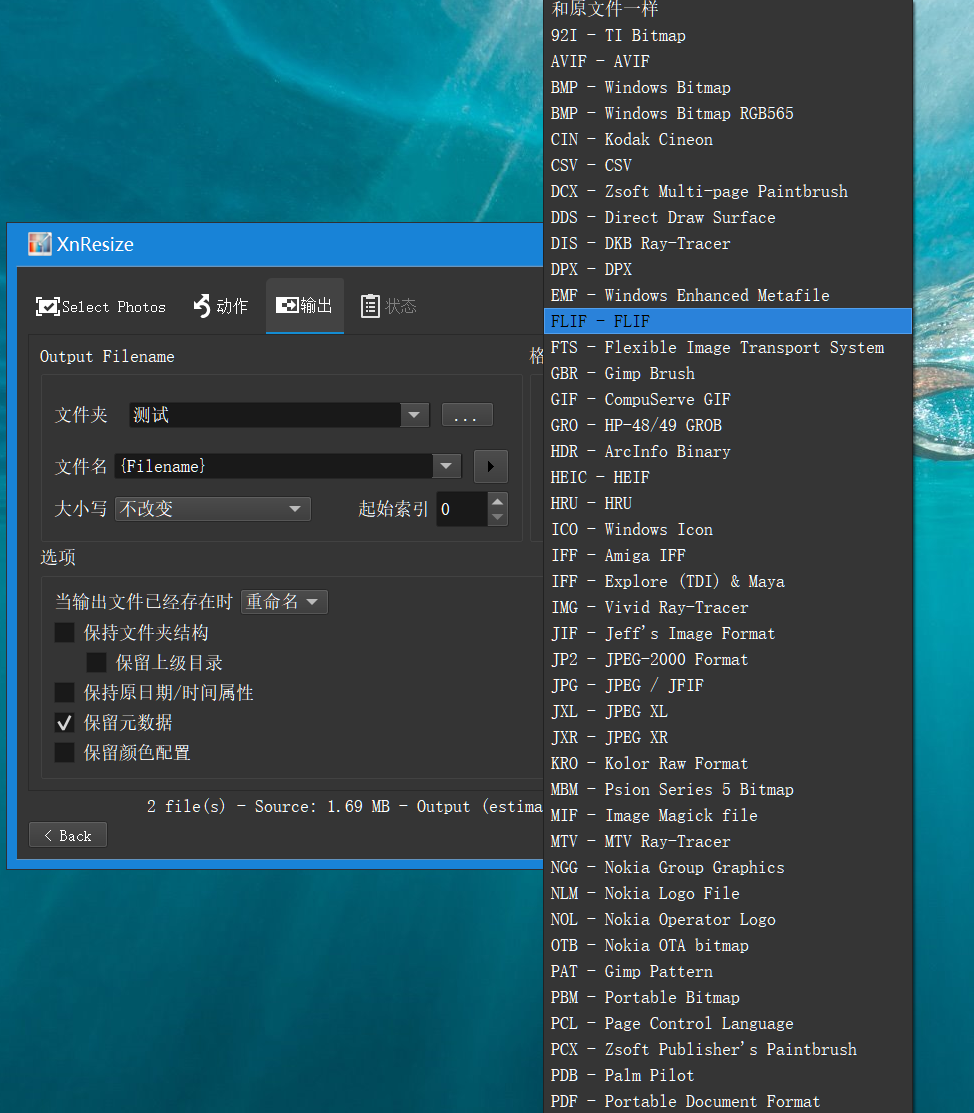Select AVIF - AVIF from the list
The image size is (974, 1113).
click(728, 62)
